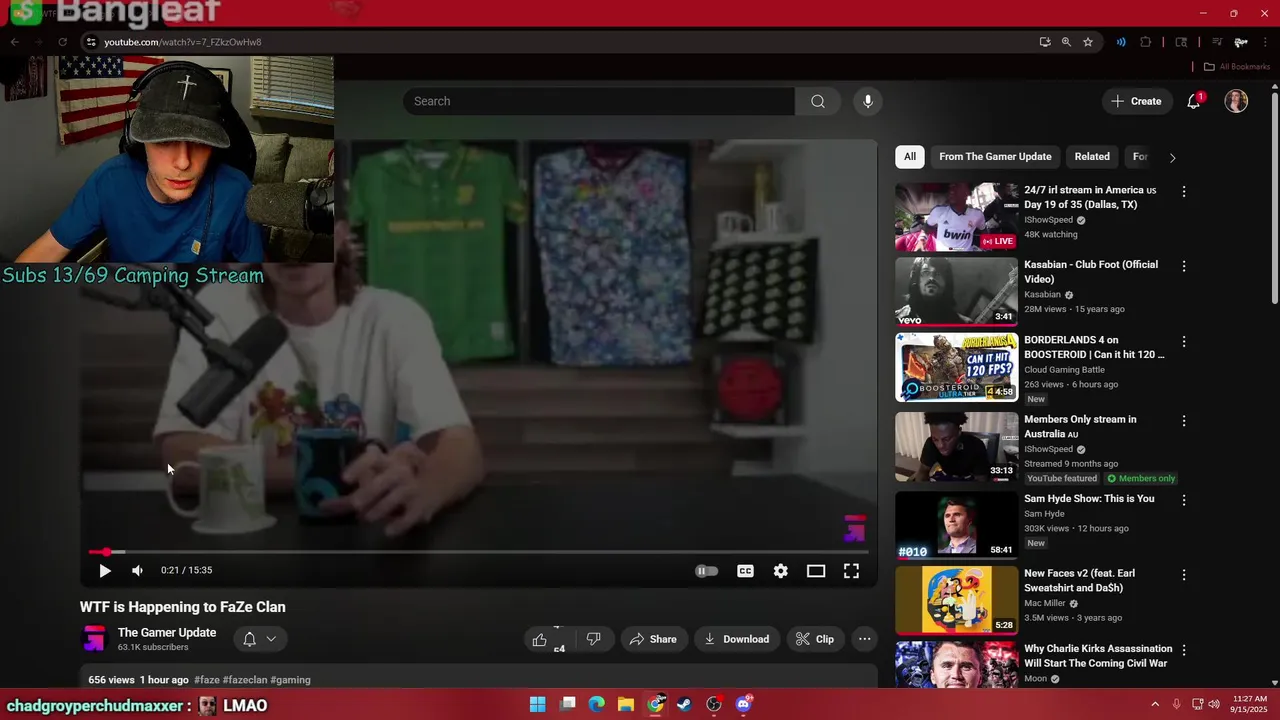Open options for Borderlands 4 video
This screenshot has height=720, width=1280.
1184,341
